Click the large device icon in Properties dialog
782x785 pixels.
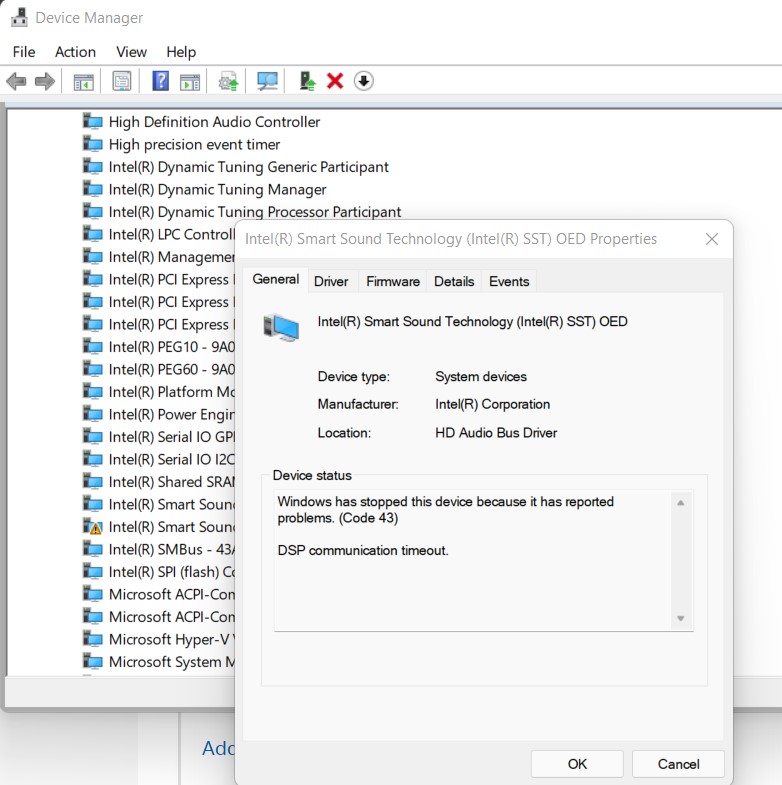(x=281, y=328)
